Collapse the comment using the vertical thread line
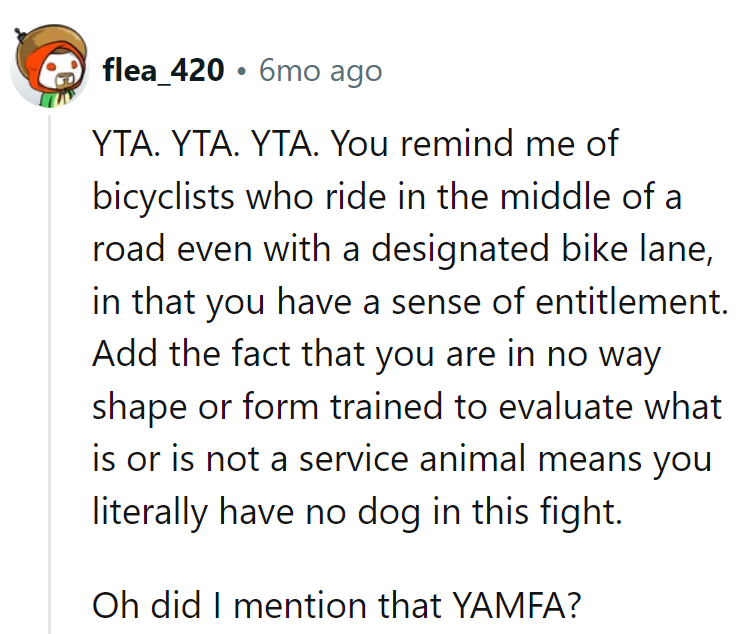750x634 pixels. 50,375
